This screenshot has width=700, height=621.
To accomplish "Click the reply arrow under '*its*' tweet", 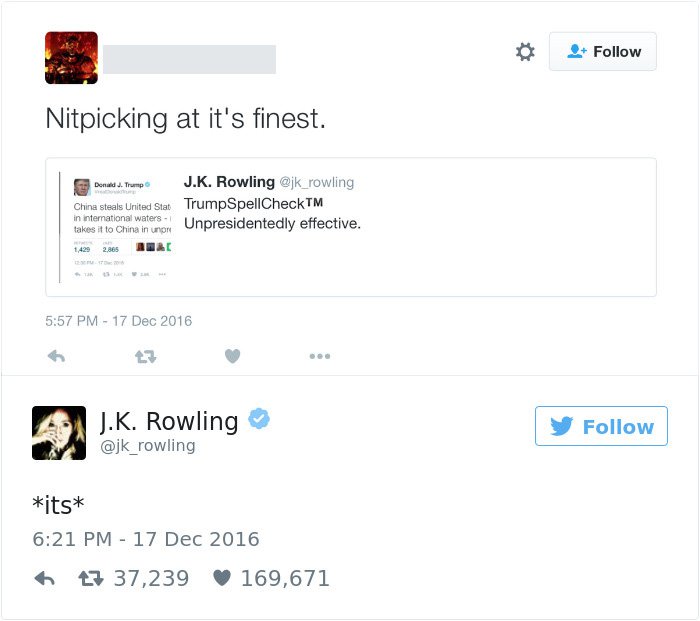I will click(x=44, y=579).
